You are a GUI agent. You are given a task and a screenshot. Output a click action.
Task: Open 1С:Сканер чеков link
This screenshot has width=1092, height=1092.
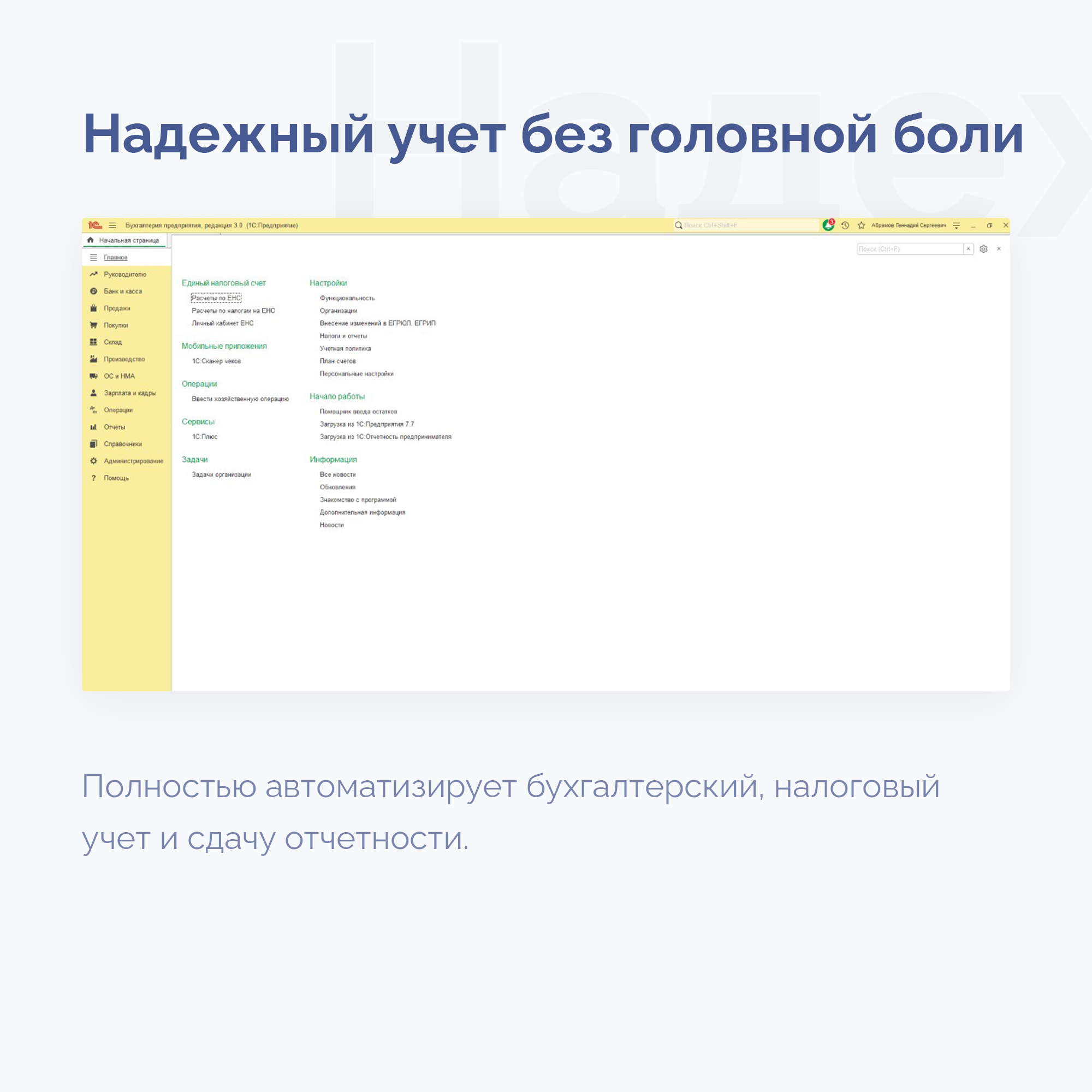[216, 361]
